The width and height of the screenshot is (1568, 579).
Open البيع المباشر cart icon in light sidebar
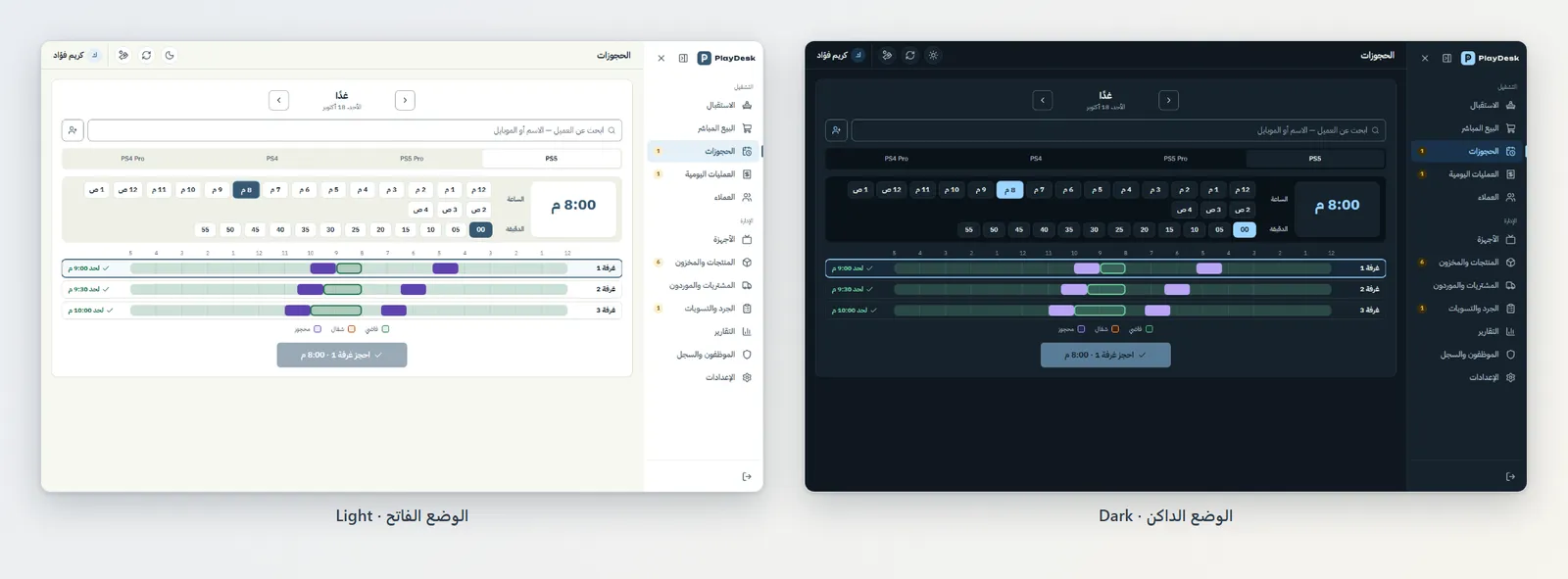(747, 128)
